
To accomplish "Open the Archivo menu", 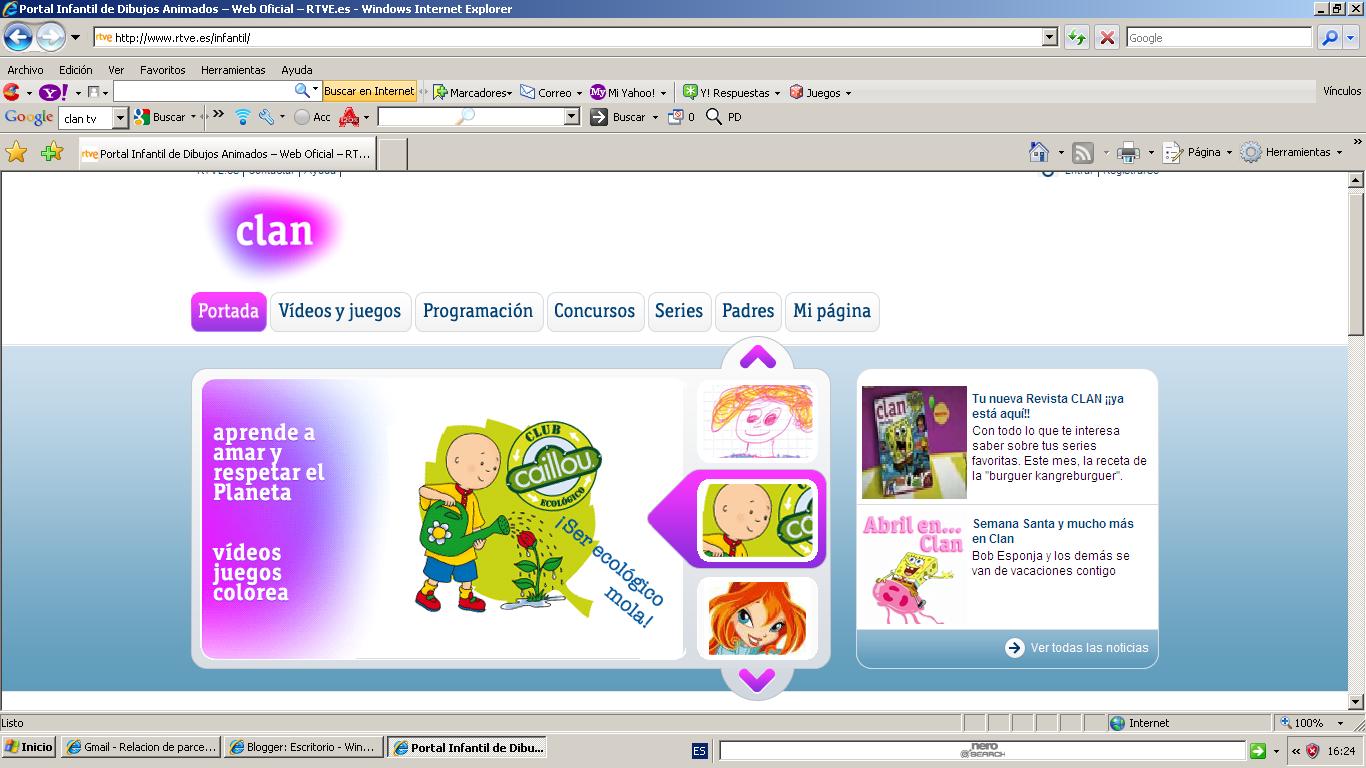I will pyautogui.click(x=25, y=70).
